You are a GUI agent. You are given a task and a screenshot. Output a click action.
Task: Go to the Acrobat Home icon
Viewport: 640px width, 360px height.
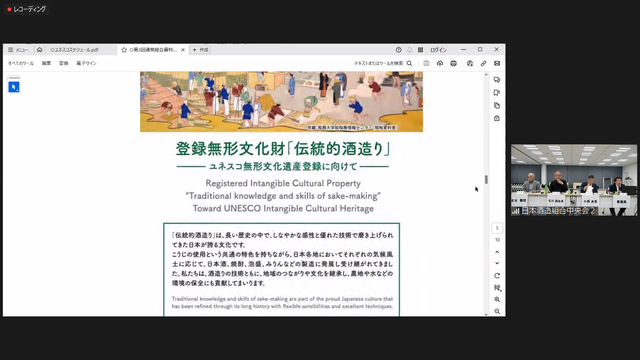click(40, 50)
